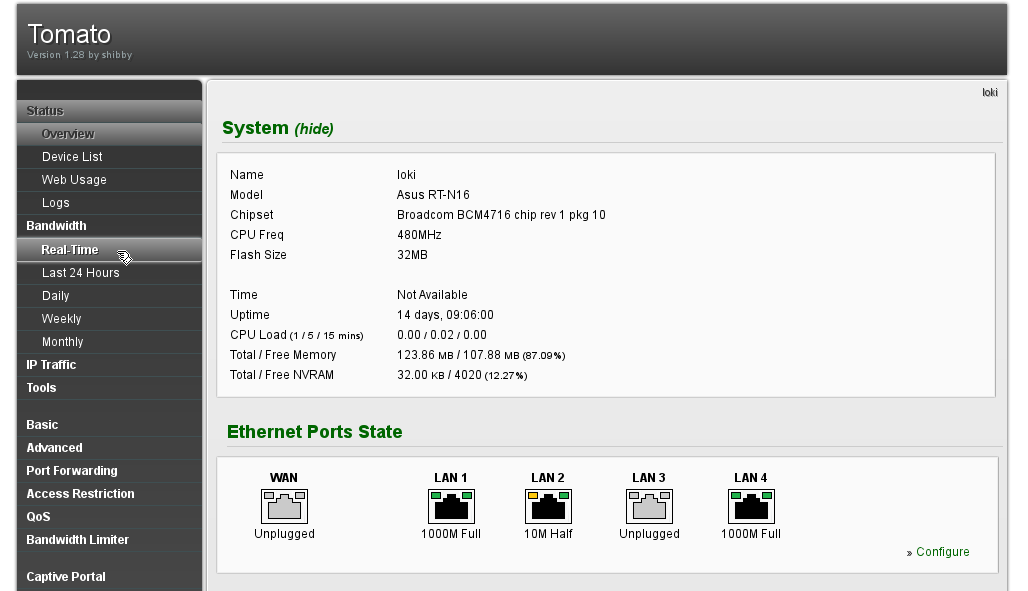Click the LAN 2 port icon
The height and width of the screenshot is (591, 1028).
pyautogui.click(x=548, y=506)
